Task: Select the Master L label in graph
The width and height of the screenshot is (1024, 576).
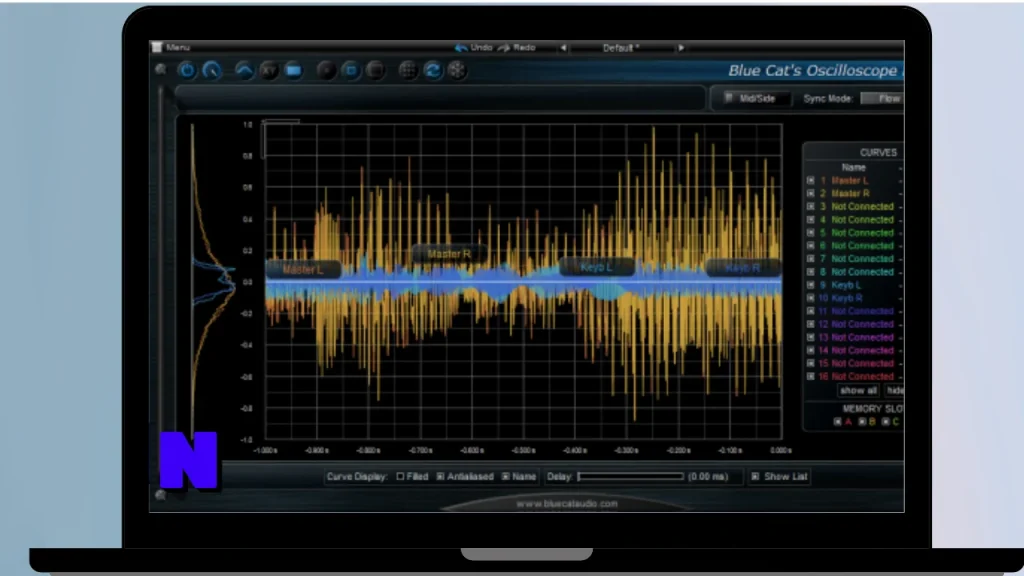Action: (303, 269)
